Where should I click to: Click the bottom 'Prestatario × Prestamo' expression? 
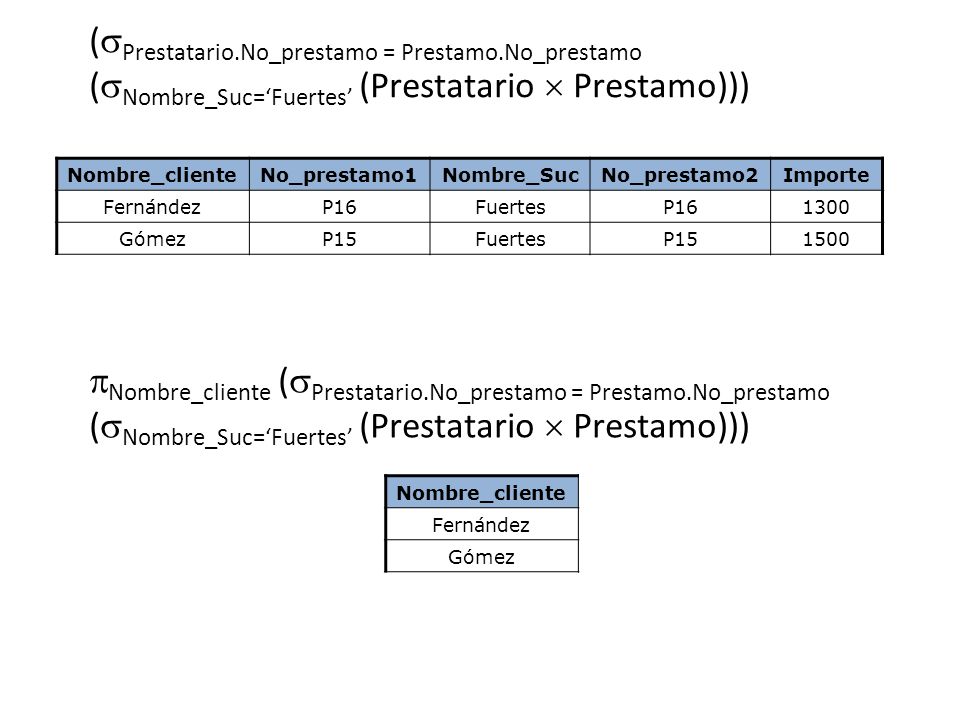point(544,426)
